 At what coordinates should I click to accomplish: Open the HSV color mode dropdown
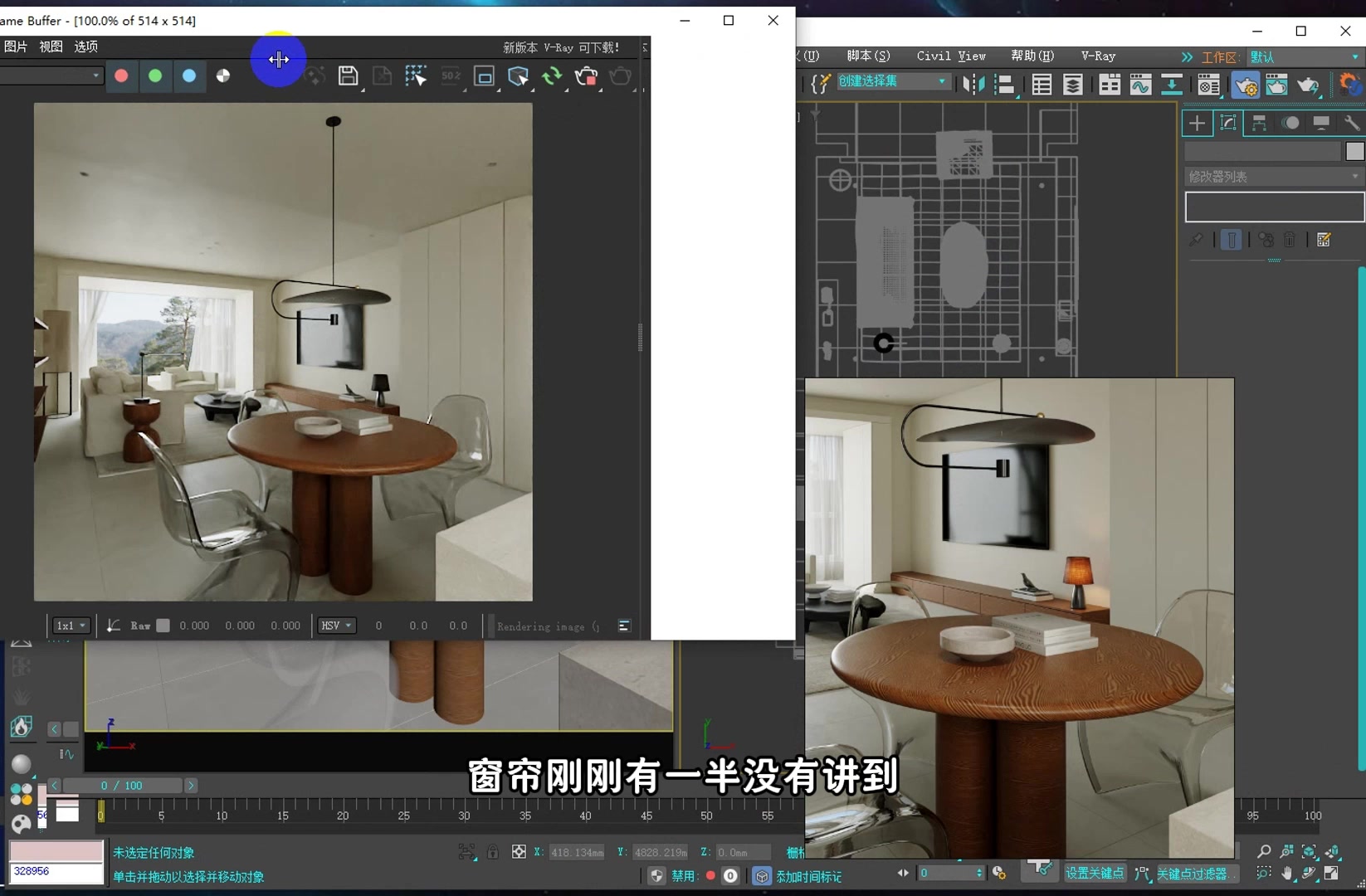tap(336, 626)
